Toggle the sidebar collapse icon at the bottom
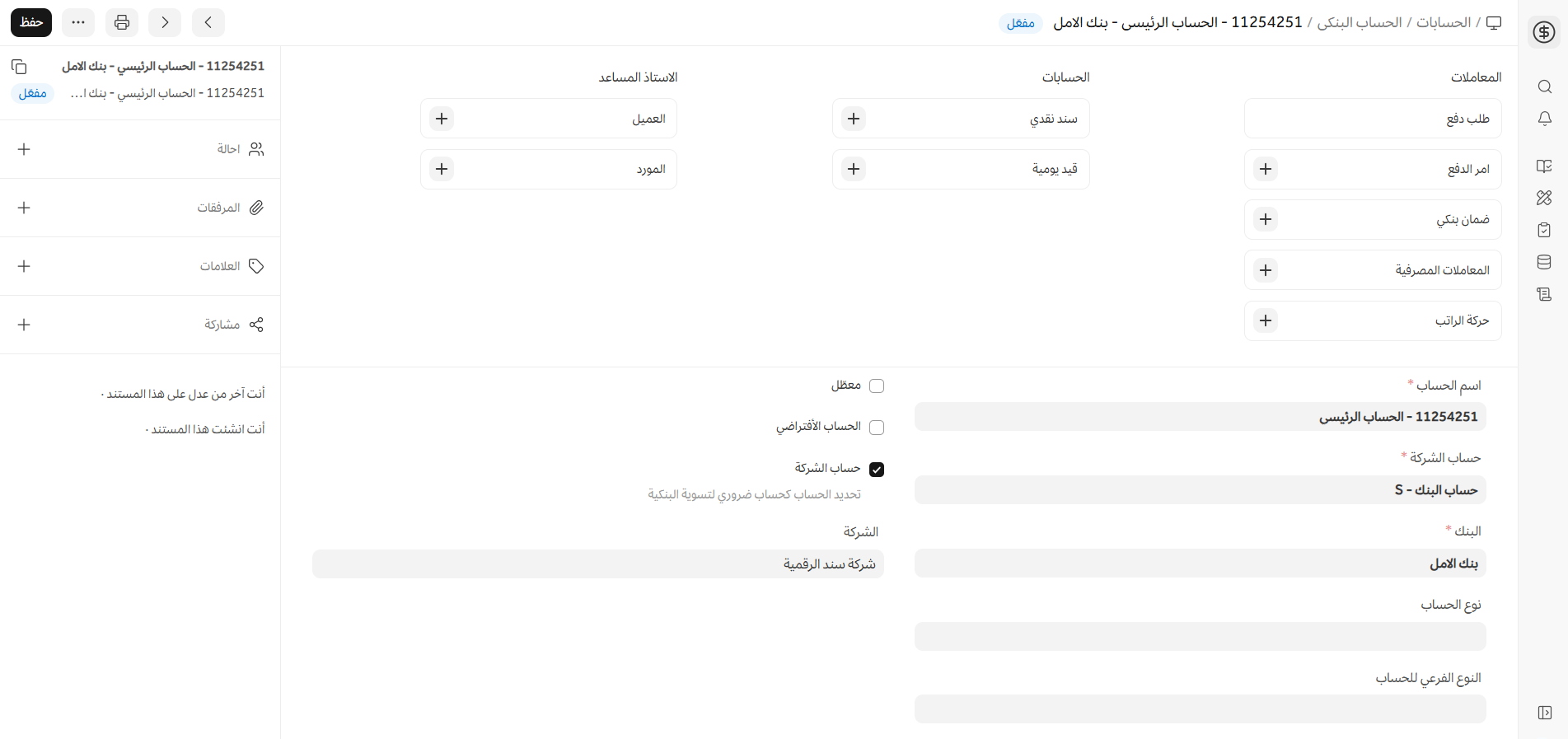Viewport: 1568px width, 739px height. pyautogui.click(x=1544, y=713)
